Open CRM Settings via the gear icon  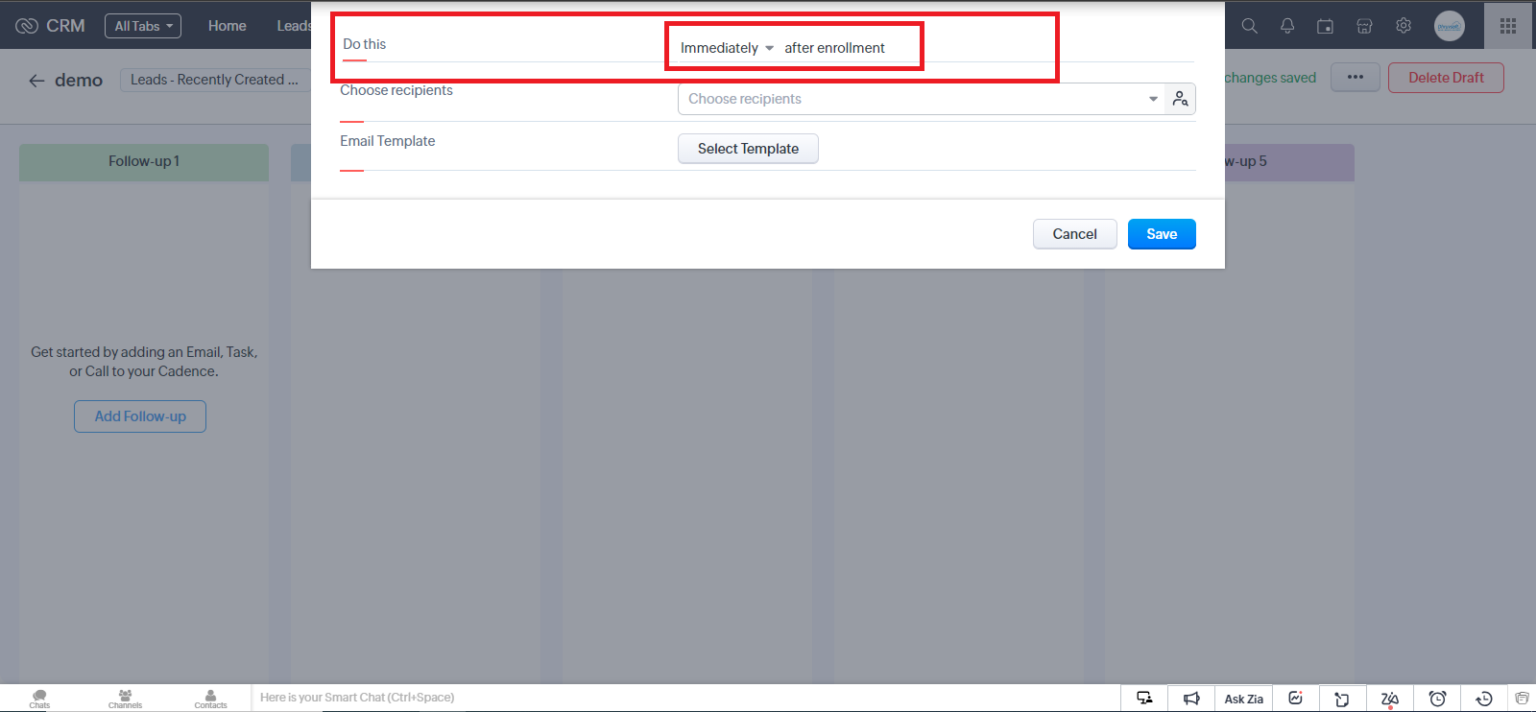click(x=1403, y=25)
